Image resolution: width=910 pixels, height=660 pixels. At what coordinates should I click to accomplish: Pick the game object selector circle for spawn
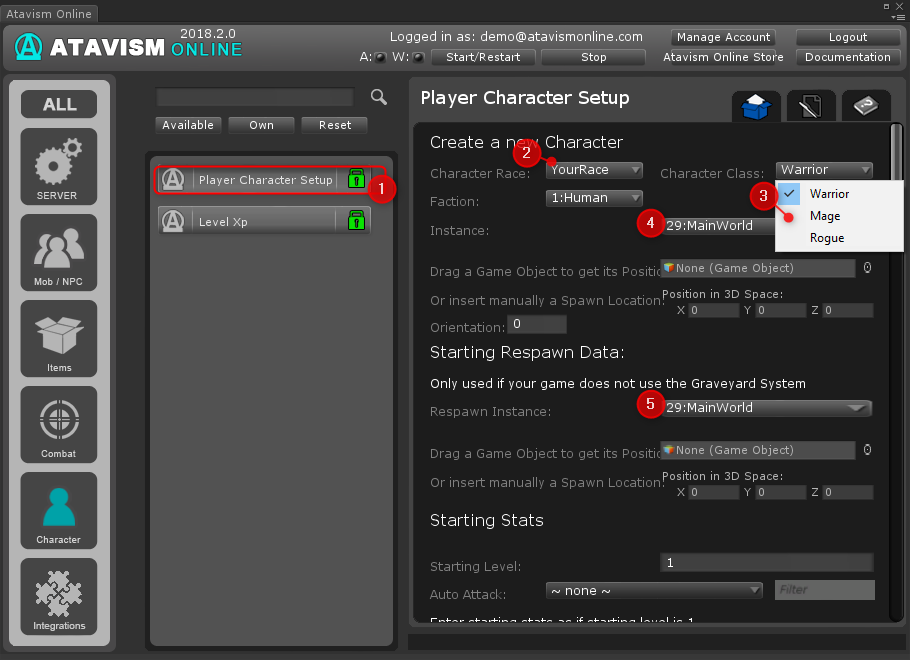(x=867, y=268)
